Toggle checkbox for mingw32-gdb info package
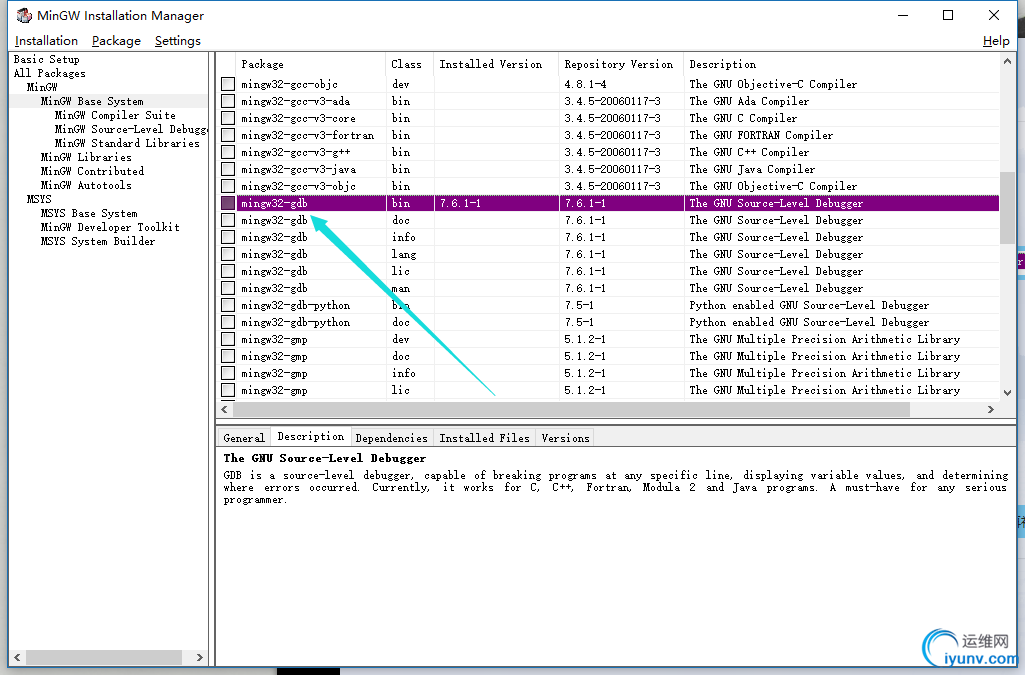Viewport: 1025px width, 675px height. (x=227, y=237)
